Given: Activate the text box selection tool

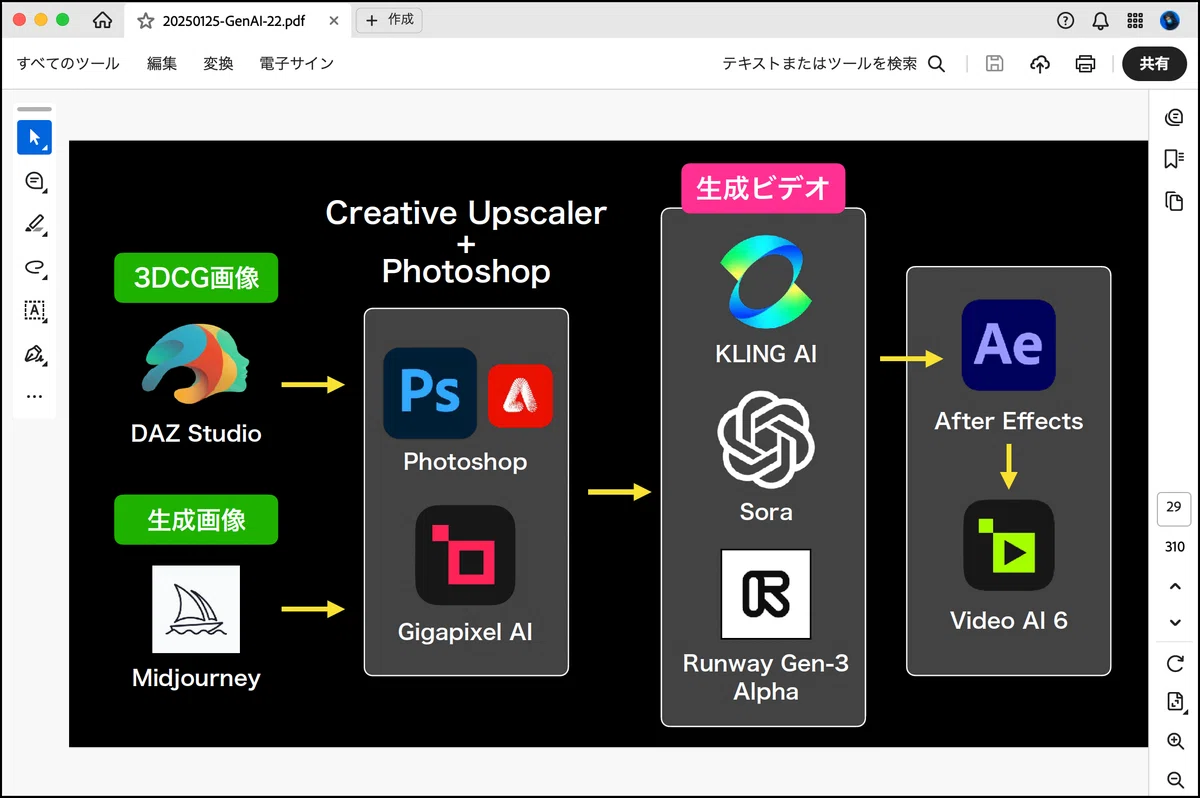Looking at the screenshot, I should pos(34,311).
